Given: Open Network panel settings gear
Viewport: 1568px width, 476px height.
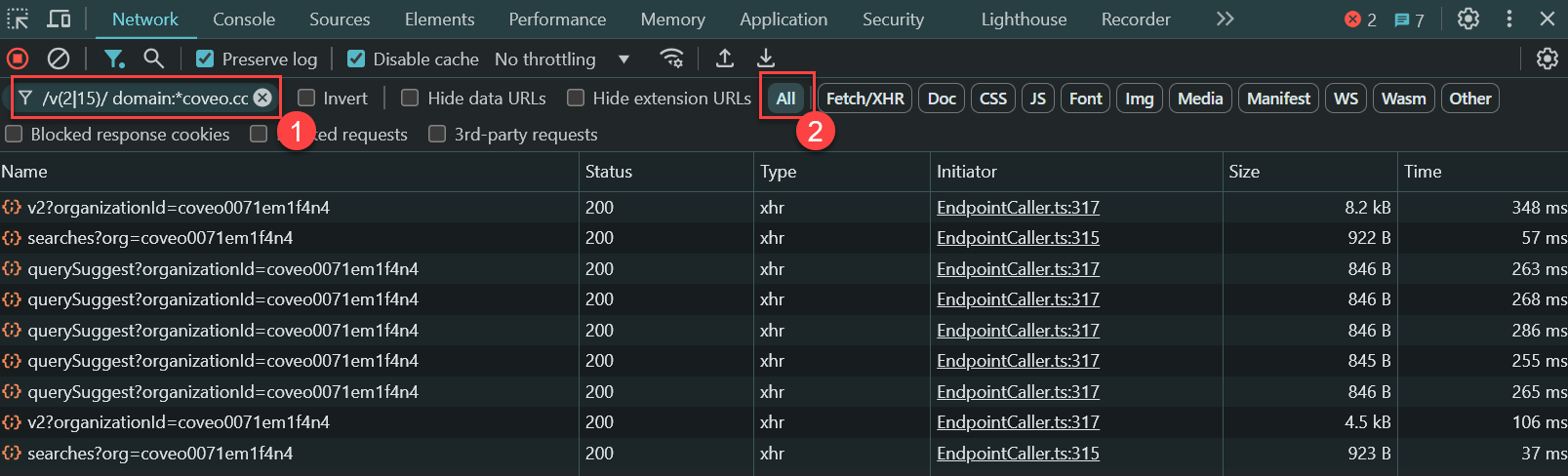Looking at the screenshot, I should [1547, 59].
